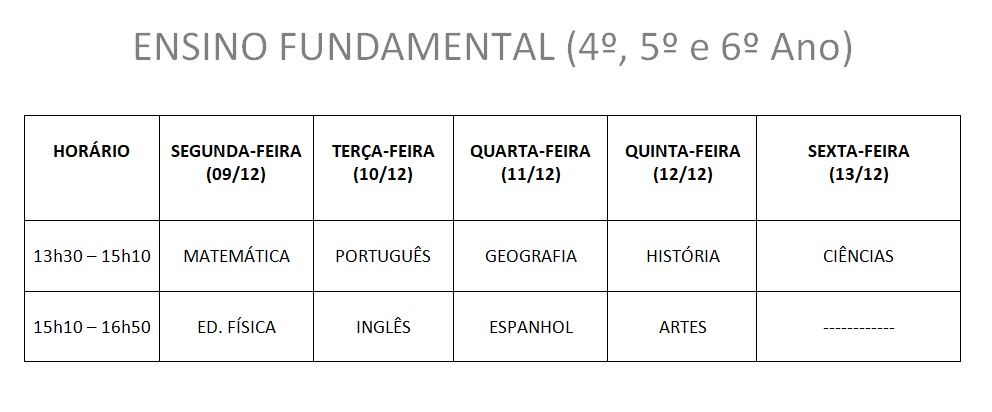This screenshot has height=412, width=992.
Task: Click the SEGUNDA-FEIRA (09/12) header
Action: (x=236, y=168)
